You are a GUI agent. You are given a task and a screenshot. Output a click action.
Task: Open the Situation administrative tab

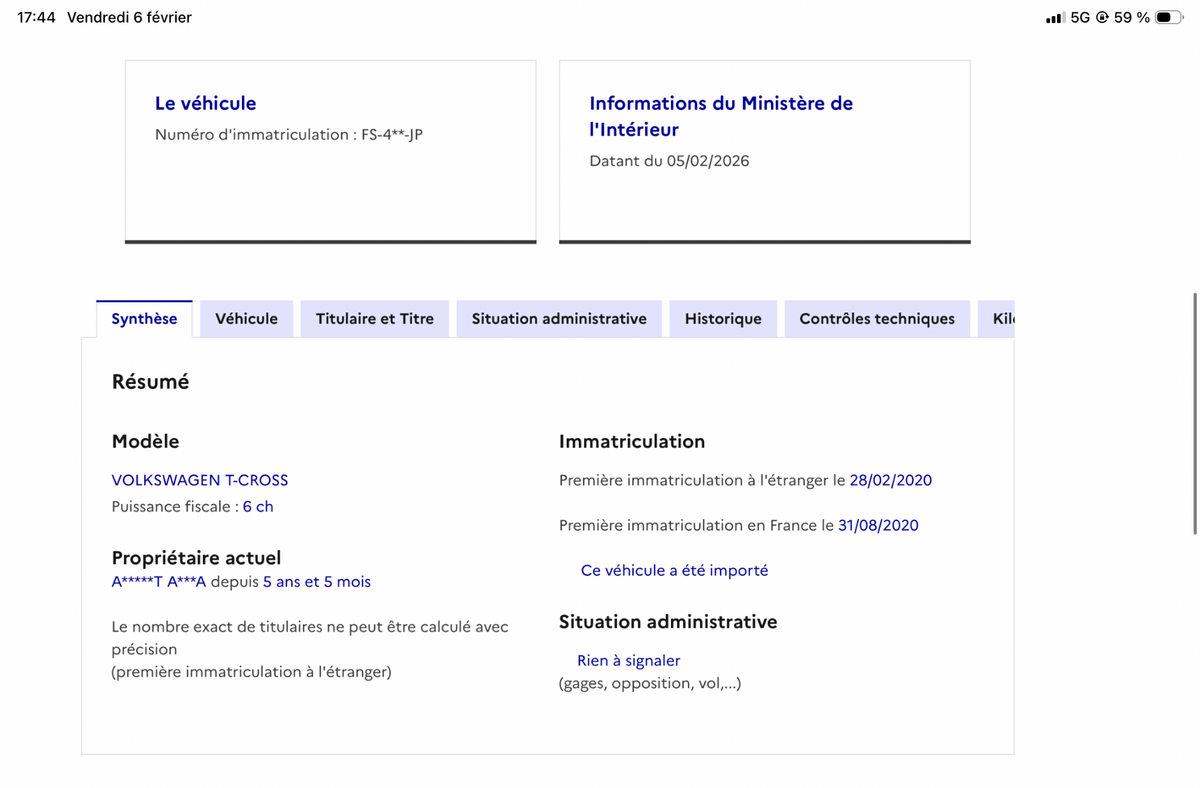pos(559,318)
